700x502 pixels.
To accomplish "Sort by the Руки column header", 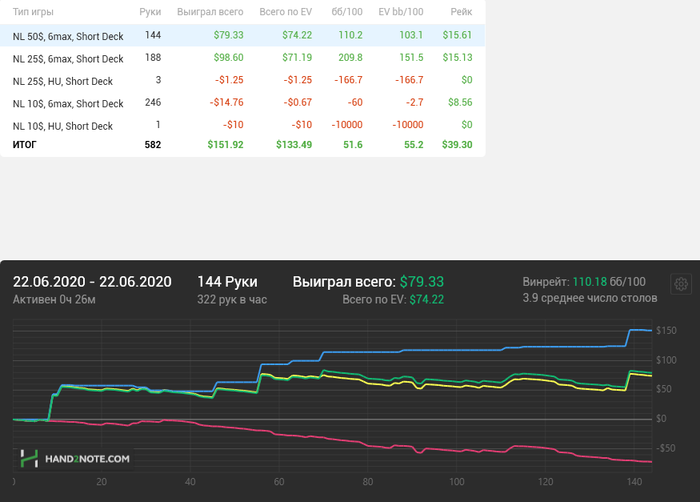I will [150, 12].
